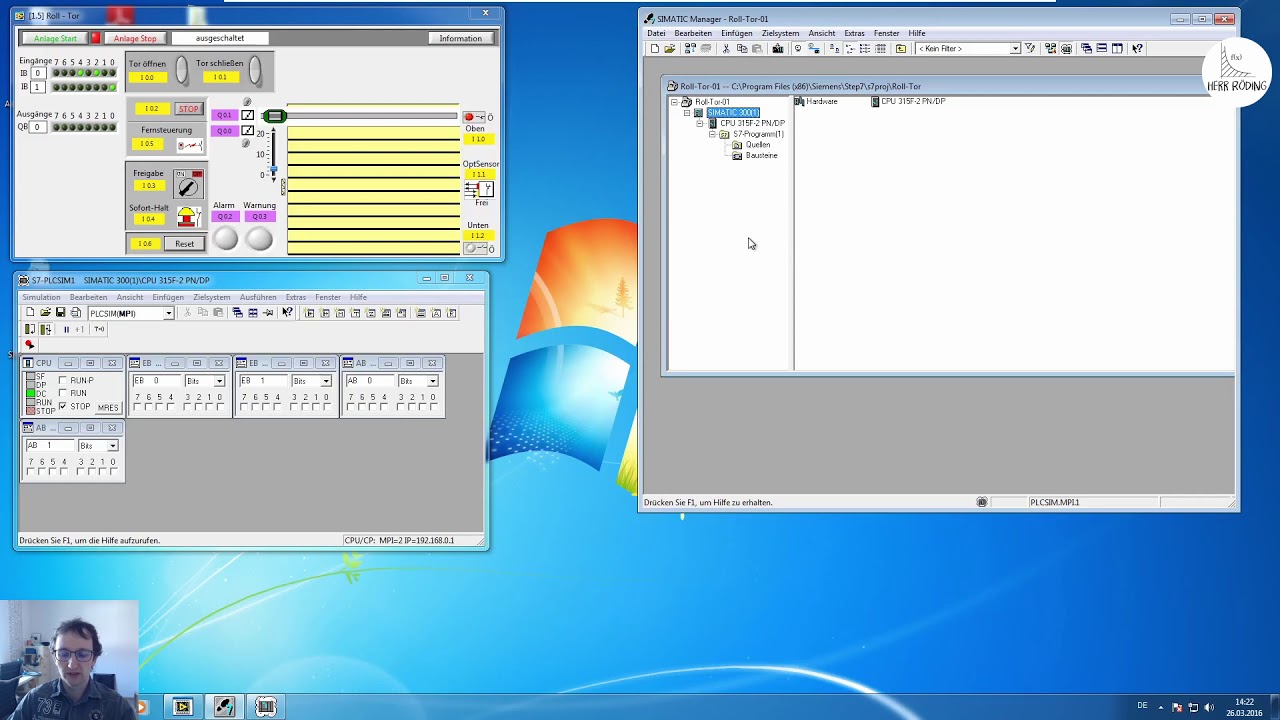Click the context help icon in PLCSIM toolbar
The height and width of the screenshot is (720, 1280).
tap(287, 313)
